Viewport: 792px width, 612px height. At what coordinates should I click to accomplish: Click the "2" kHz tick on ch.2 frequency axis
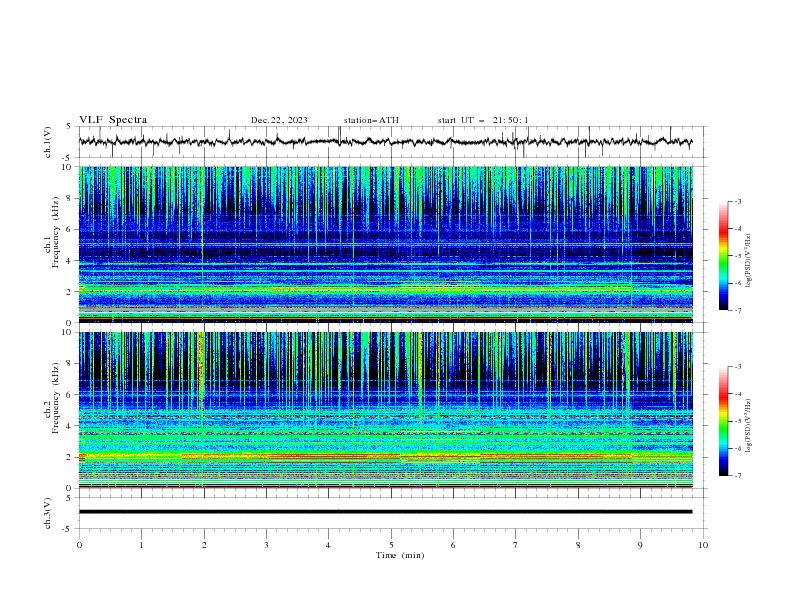coord(70,457)
